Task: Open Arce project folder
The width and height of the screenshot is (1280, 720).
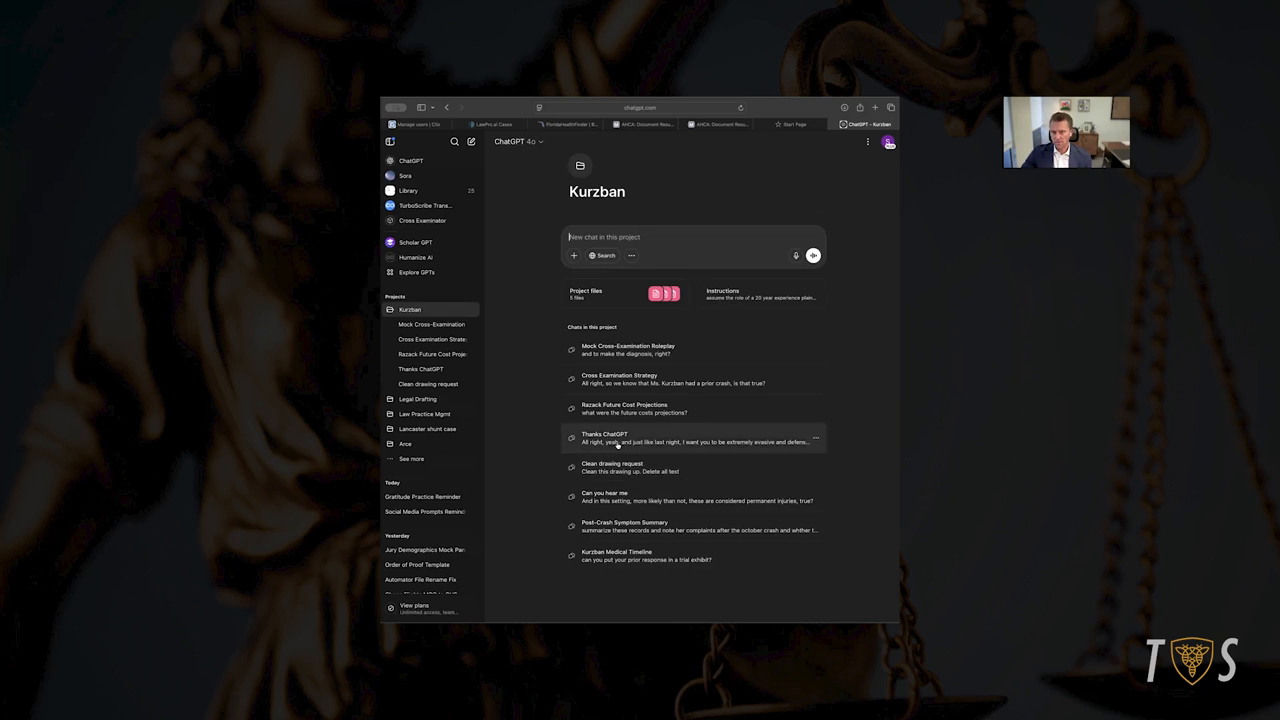Action: [431, 445]
